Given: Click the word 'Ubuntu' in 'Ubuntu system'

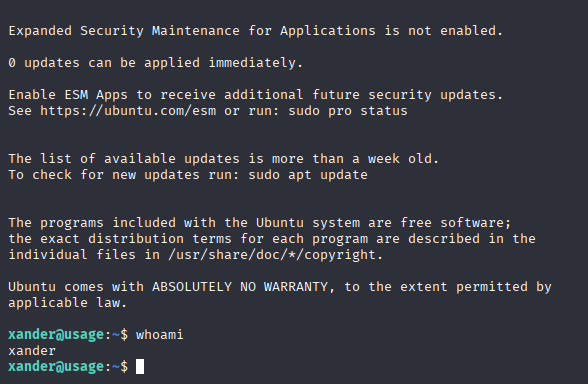Looking at the screenshot, I should (280, 223).
